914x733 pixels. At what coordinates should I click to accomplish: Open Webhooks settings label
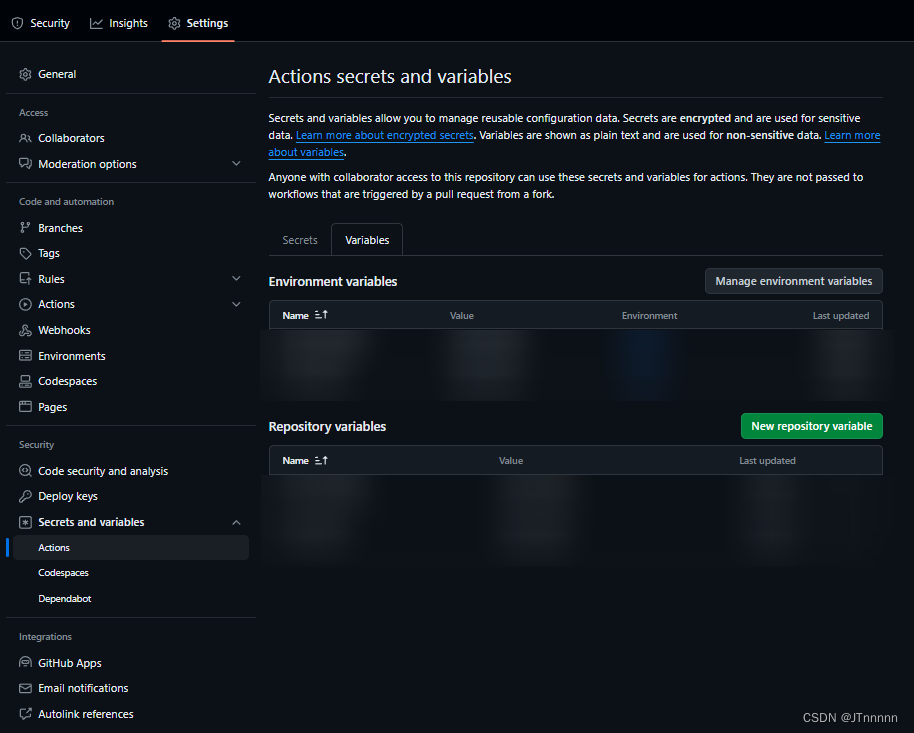pos(64,330)
